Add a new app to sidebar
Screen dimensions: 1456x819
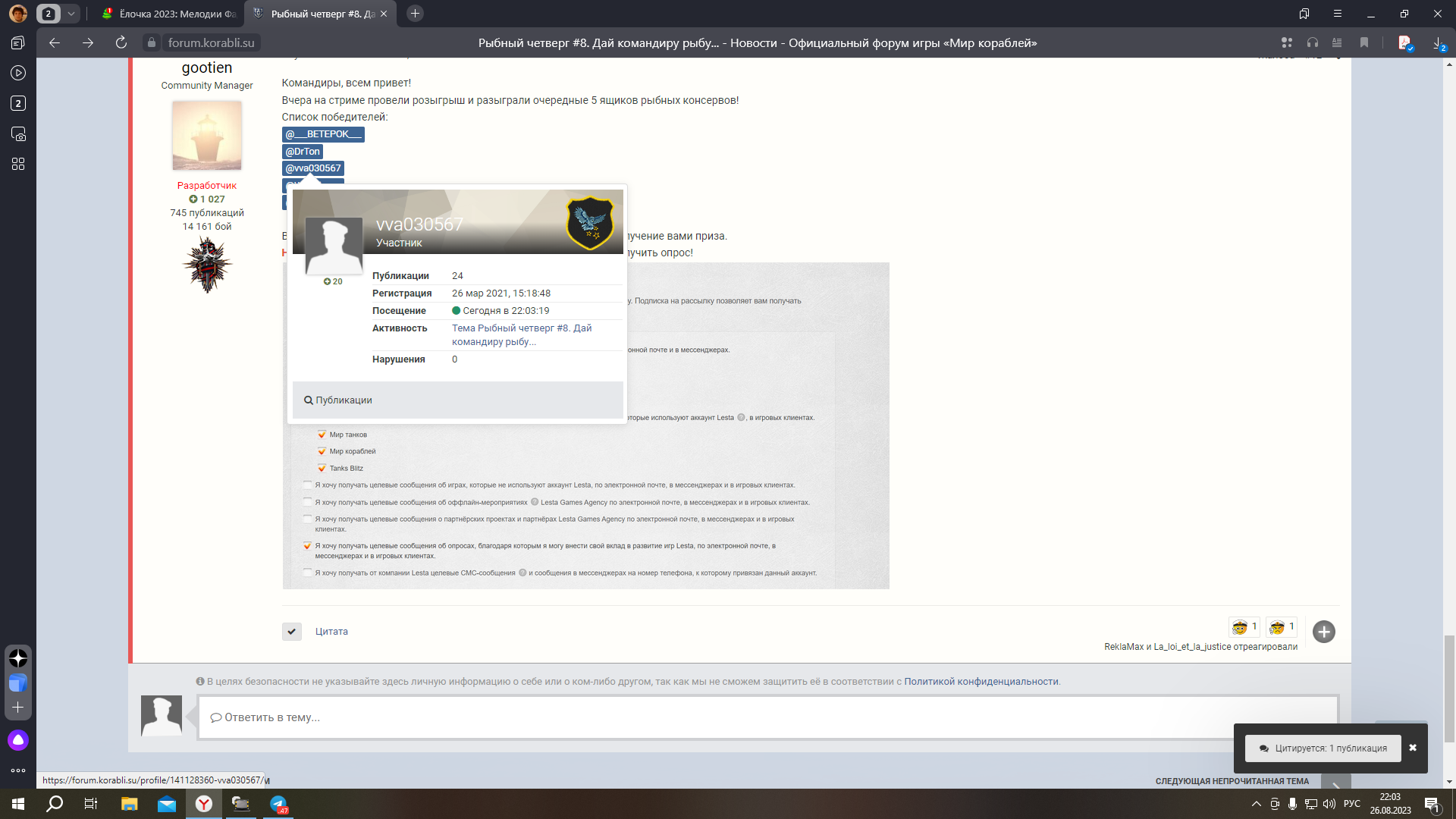click(18, 708)
